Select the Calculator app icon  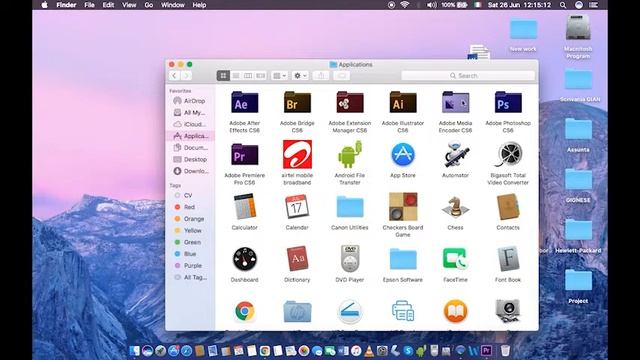coord(244,207)
